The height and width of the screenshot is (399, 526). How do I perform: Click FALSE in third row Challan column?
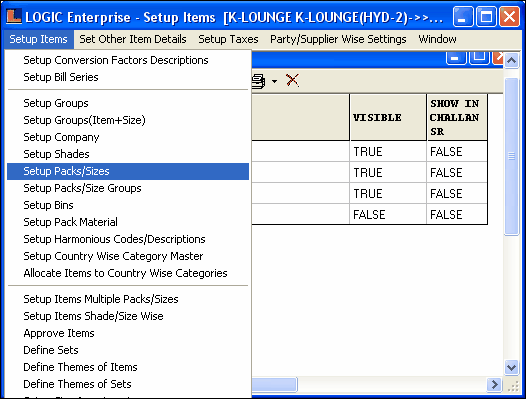pyautogui.click(x=457, y=194)
